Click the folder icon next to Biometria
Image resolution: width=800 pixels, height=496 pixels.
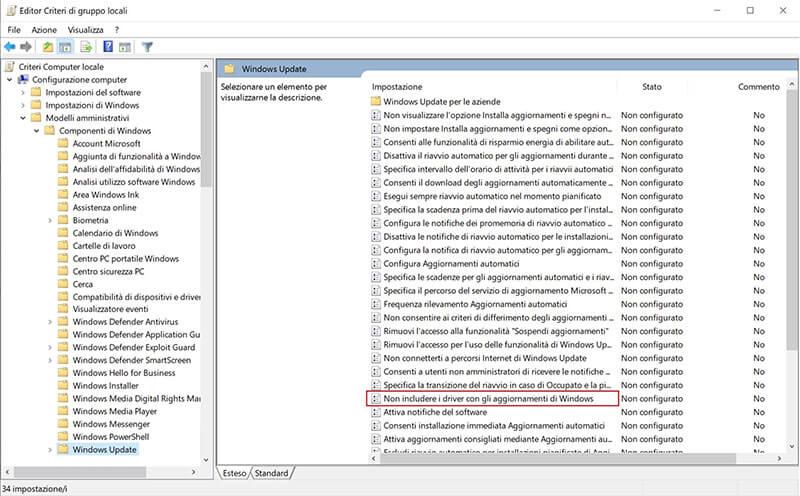(63, 220)
